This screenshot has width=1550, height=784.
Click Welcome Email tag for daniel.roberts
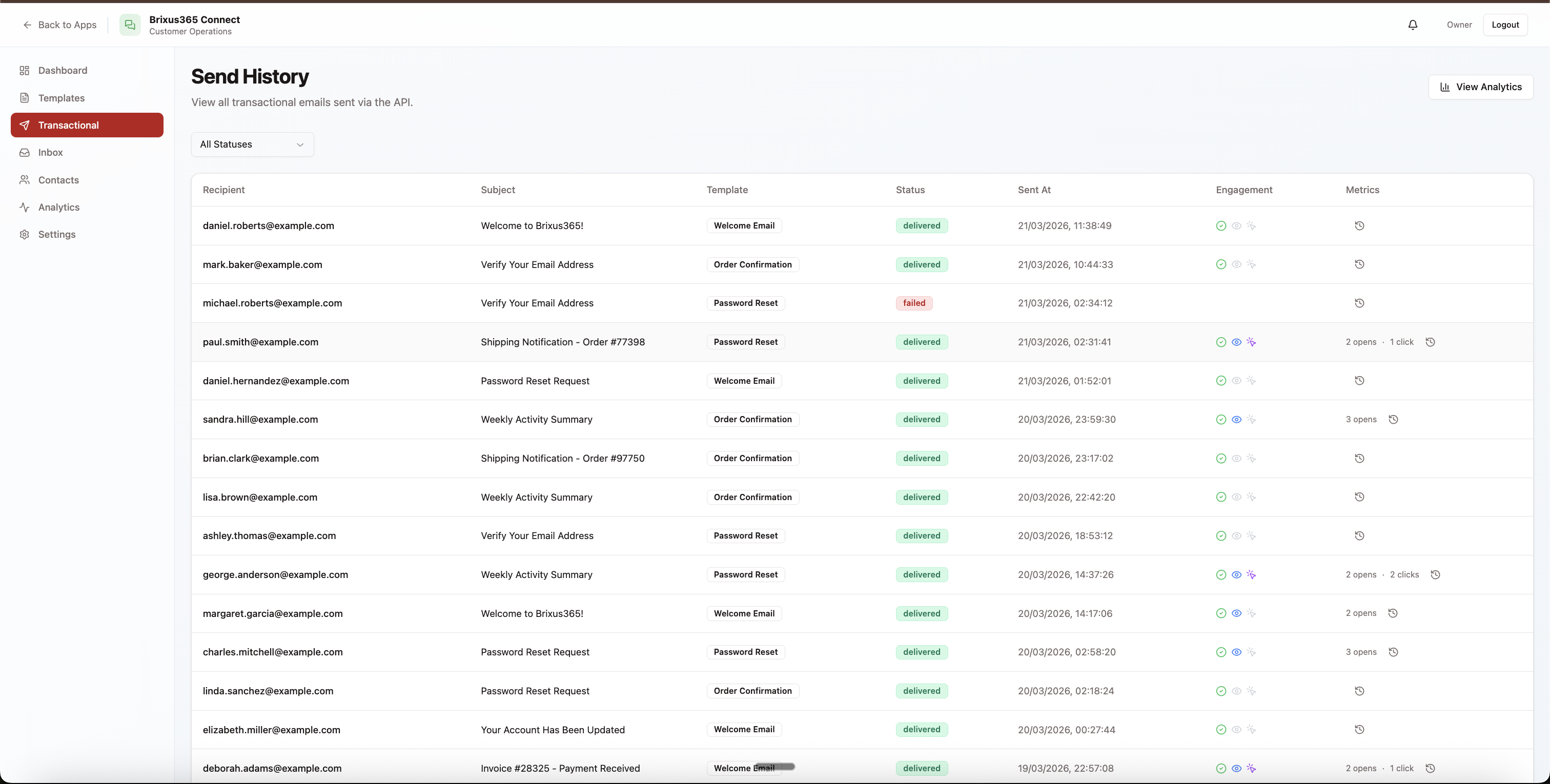pyautogui.click(x=744, y=225)
